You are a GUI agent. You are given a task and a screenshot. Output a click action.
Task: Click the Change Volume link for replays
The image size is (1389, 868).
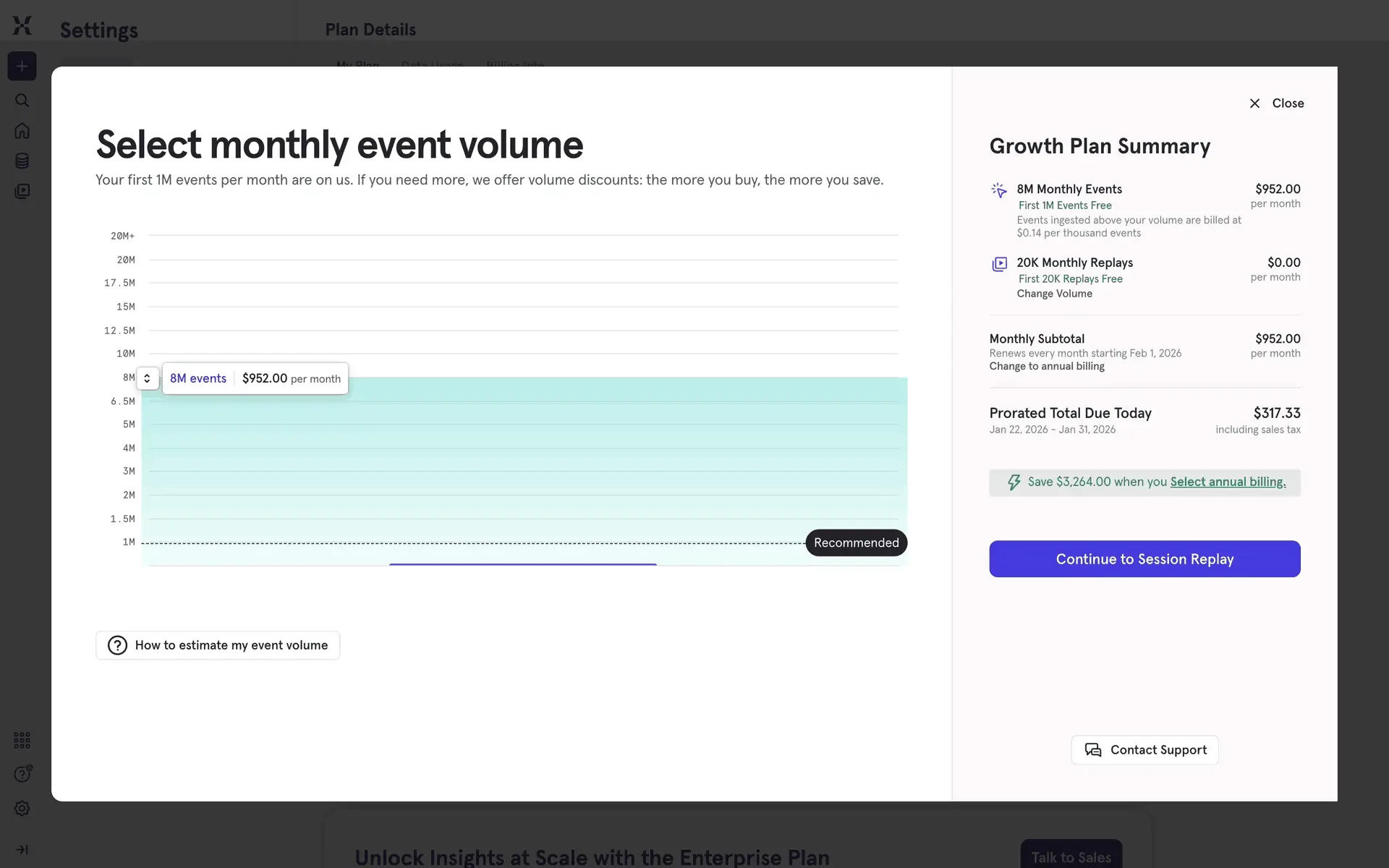[1054, 294]
